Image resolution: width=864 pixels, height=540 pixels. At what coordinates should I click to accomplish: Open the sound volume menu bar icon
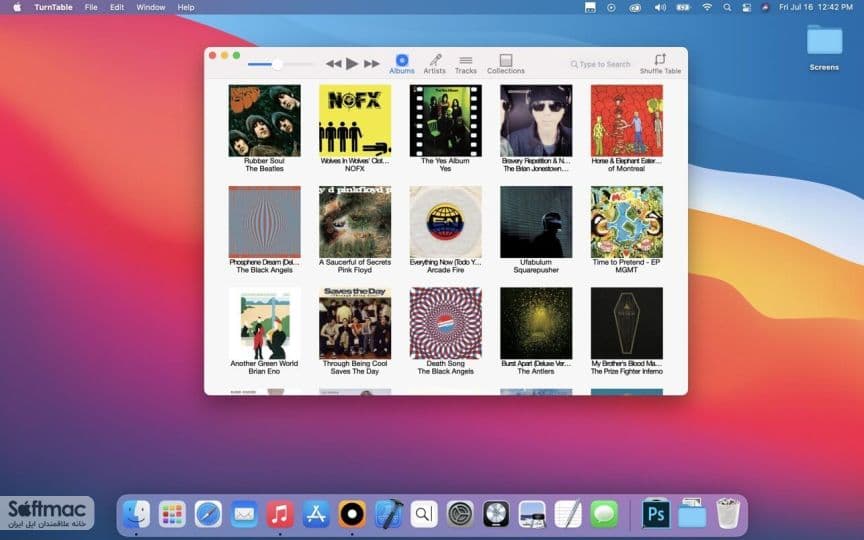(x=660, y=7)
